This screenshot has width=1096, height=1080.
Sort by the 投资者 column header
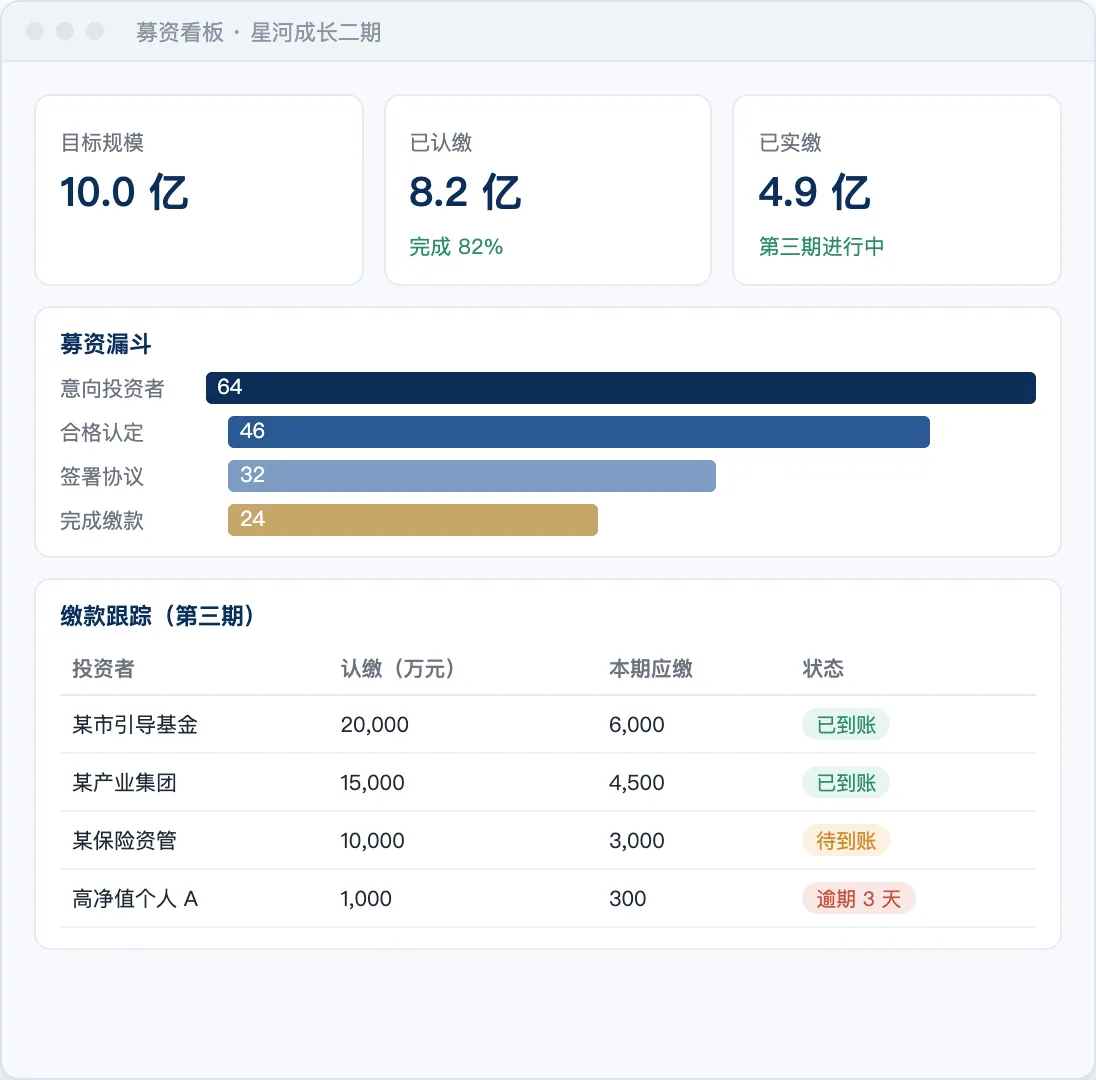tap(103, 669)
